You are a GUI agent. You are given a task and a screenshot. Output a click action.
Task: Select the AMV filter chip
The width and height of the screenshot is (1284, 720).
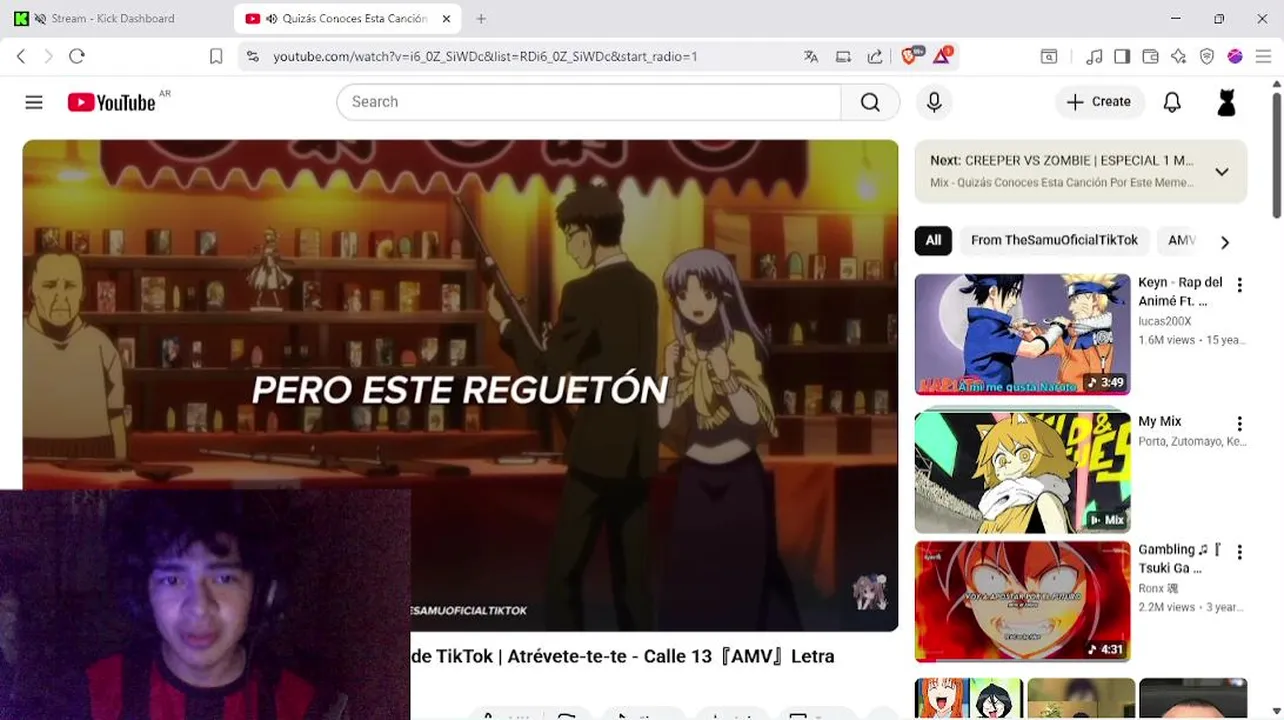coord(1182,240)
